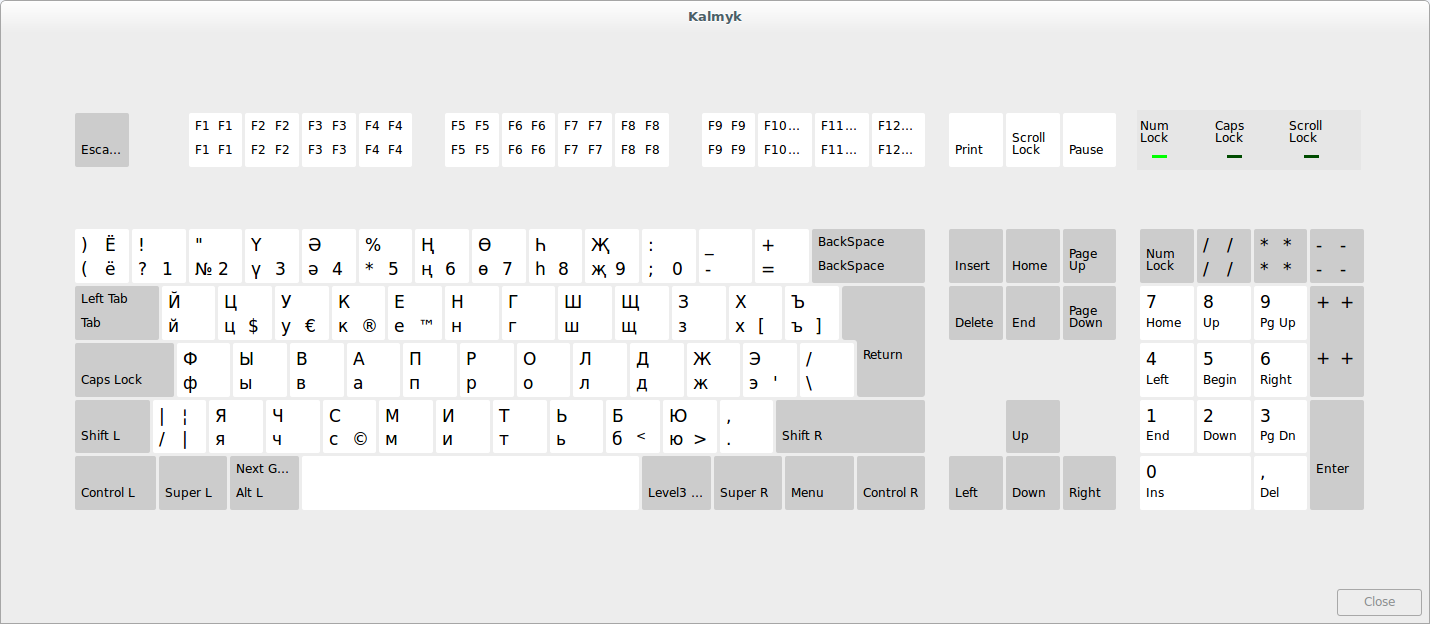Click the numpad Del comma key

pyautogui.click(x=1280, y=483)
